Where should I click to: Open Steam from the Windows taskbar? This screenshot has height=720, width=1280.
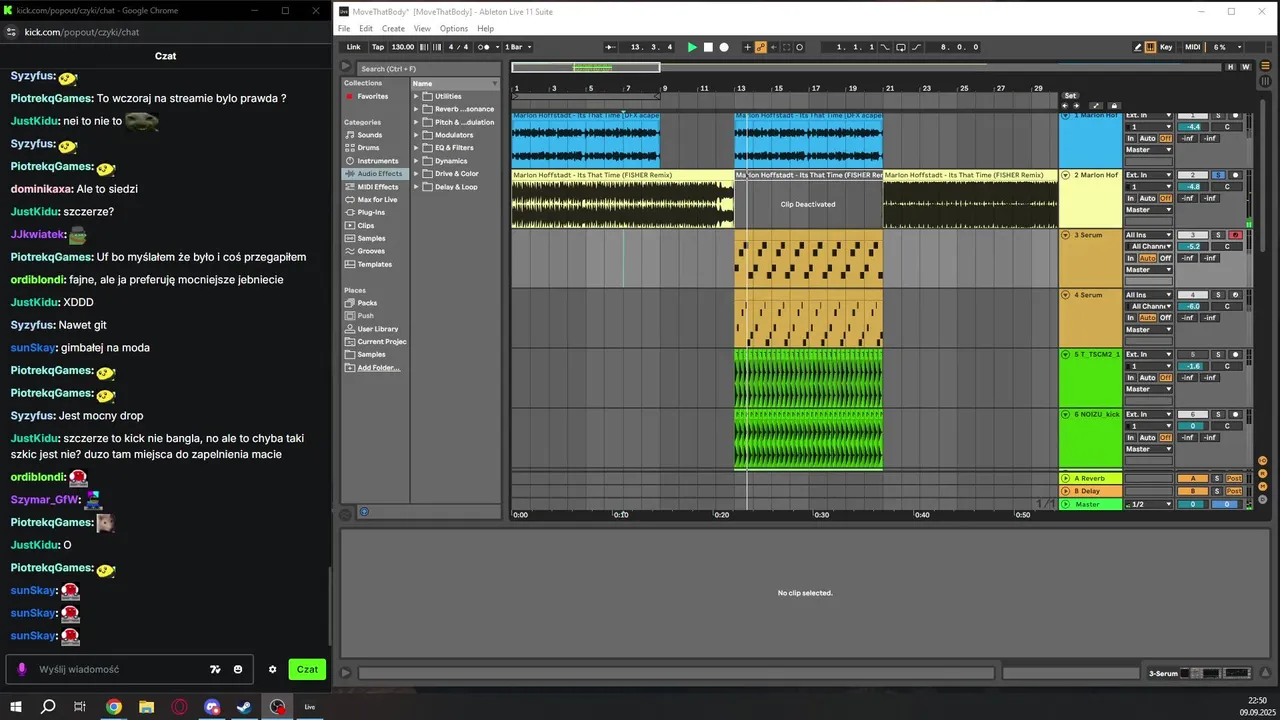245,707
